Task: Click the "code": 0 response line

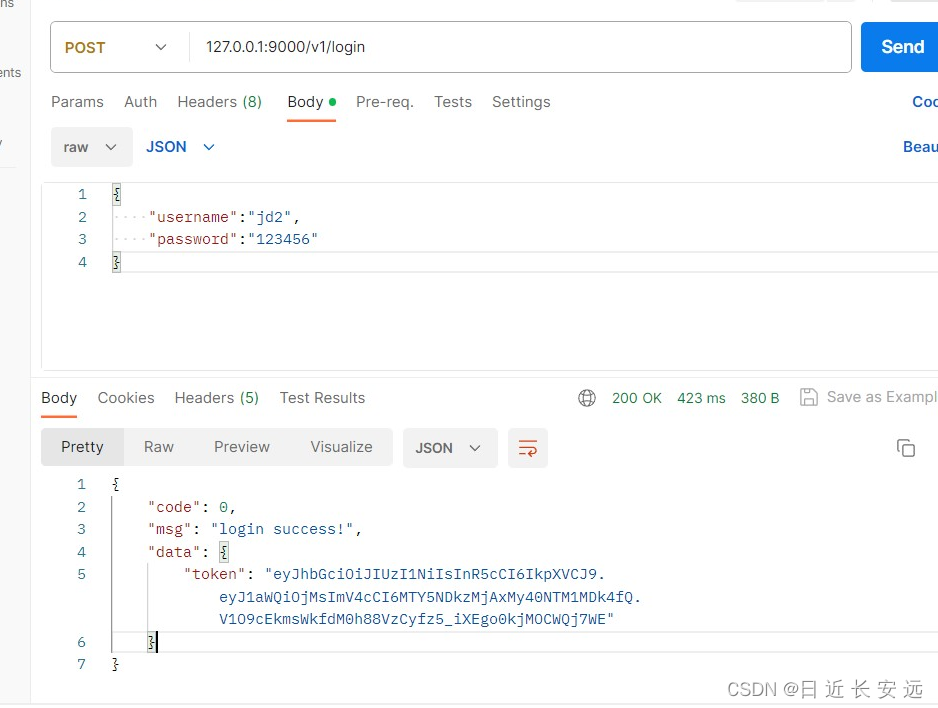Action: [x=192, y=507]
